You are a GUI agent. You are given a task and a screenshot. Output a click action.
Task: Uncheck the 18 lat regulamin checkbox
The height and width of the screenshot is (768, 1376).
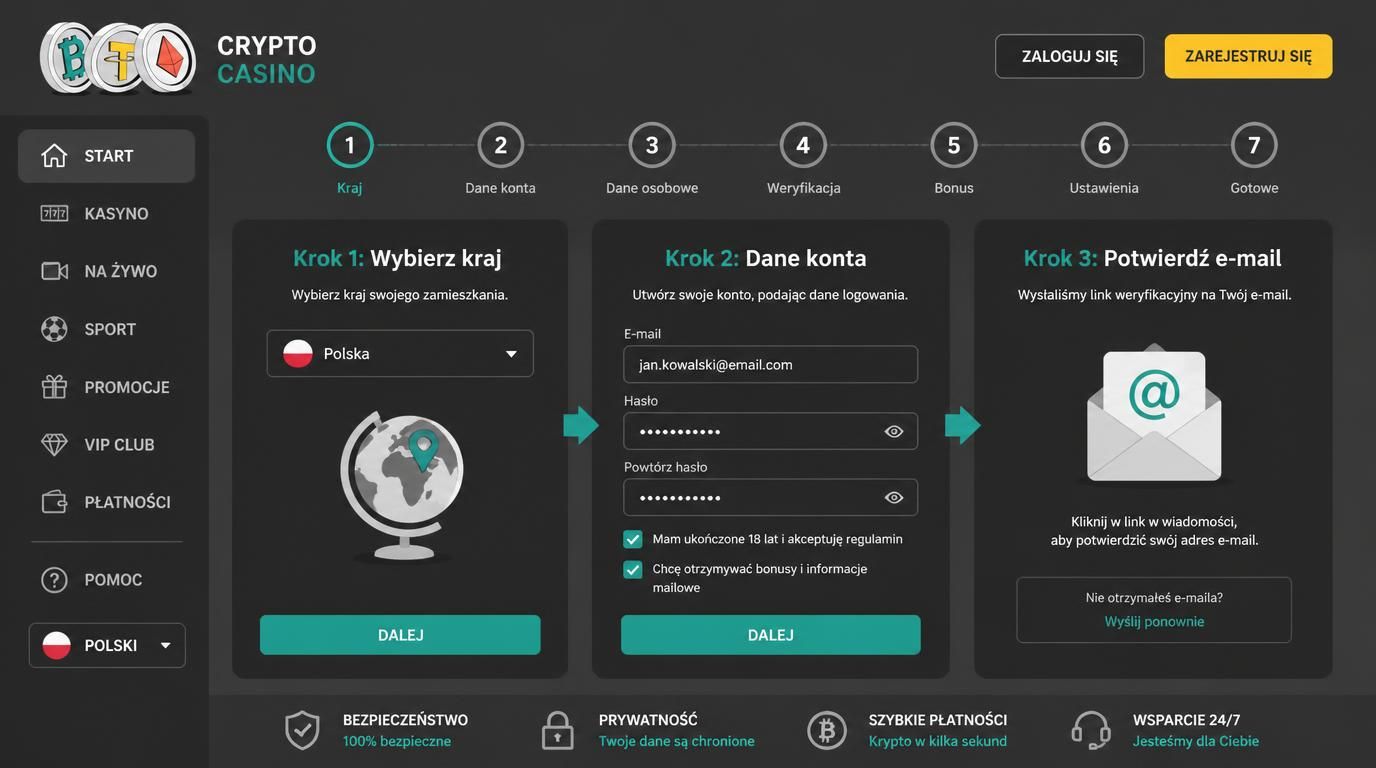633,539
